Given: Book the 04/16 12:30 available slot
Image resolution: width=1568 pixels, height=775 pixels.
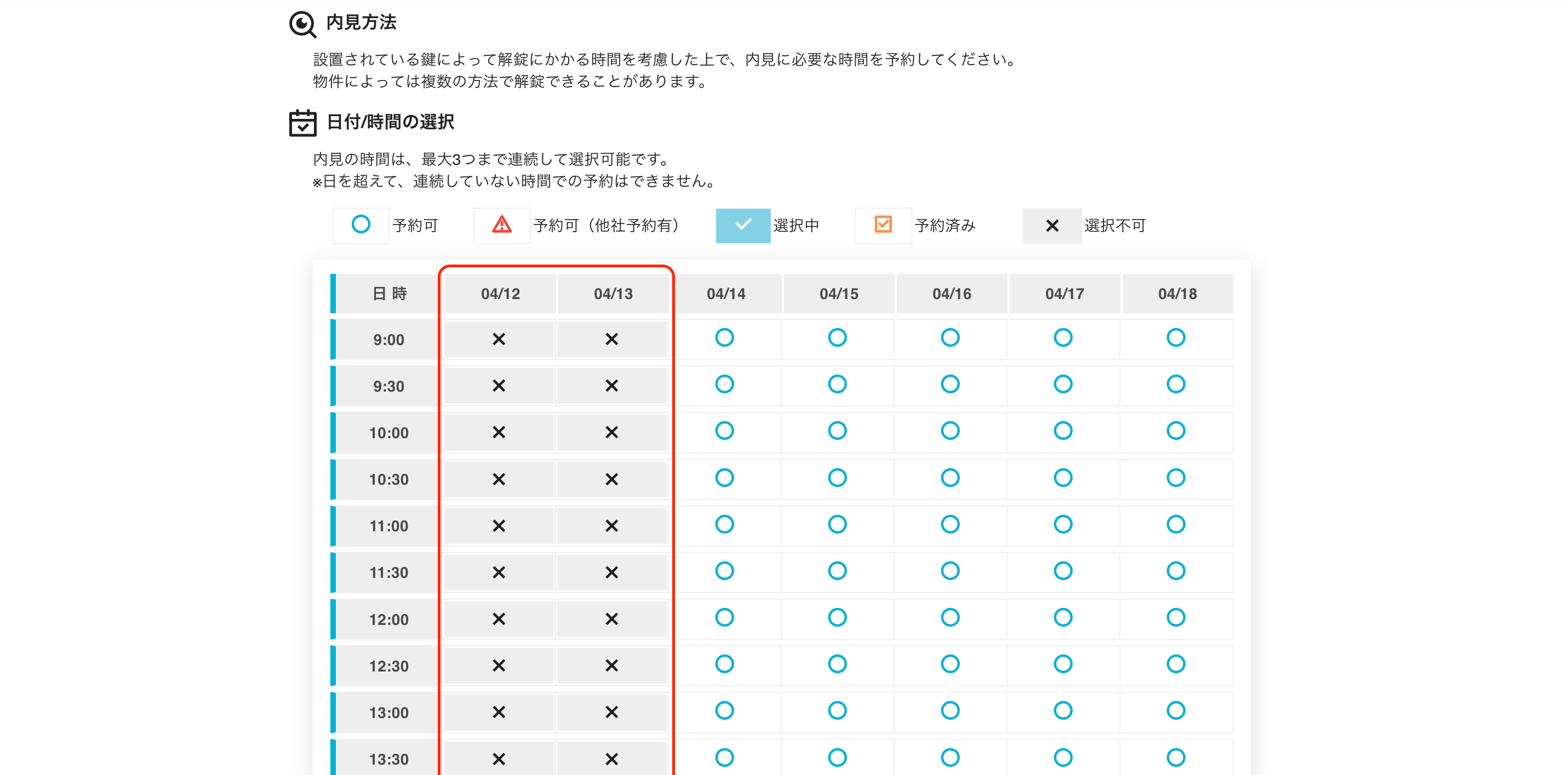Looking at the screenshot, I should tap(950, 664).
